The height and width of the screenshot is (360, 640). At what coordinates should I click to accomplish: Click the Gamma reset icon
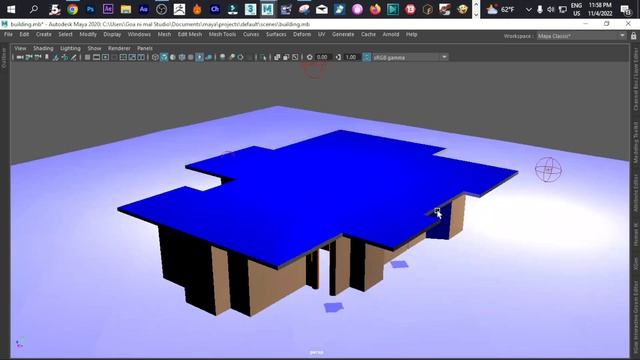[338, 58]
